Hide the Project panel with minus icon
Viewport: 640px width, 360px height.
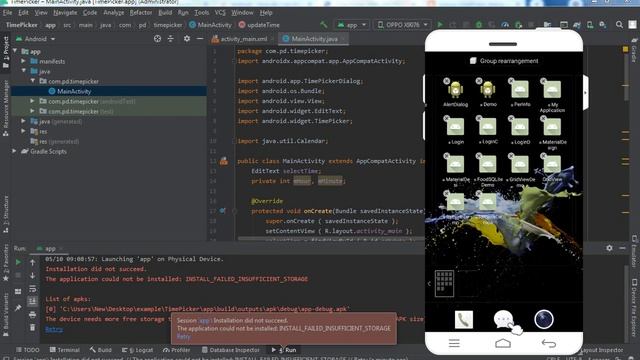click(x=200, y=39)
